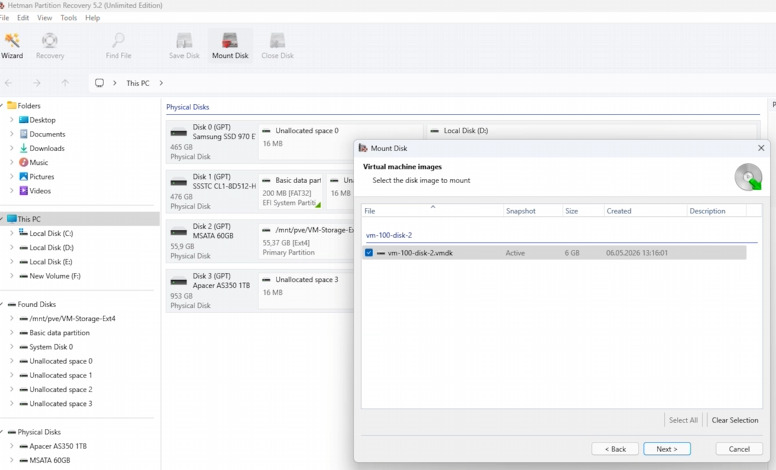Screen dimensions: 776x470
Task: Expand the Documents folder
Action: (11, 134)
